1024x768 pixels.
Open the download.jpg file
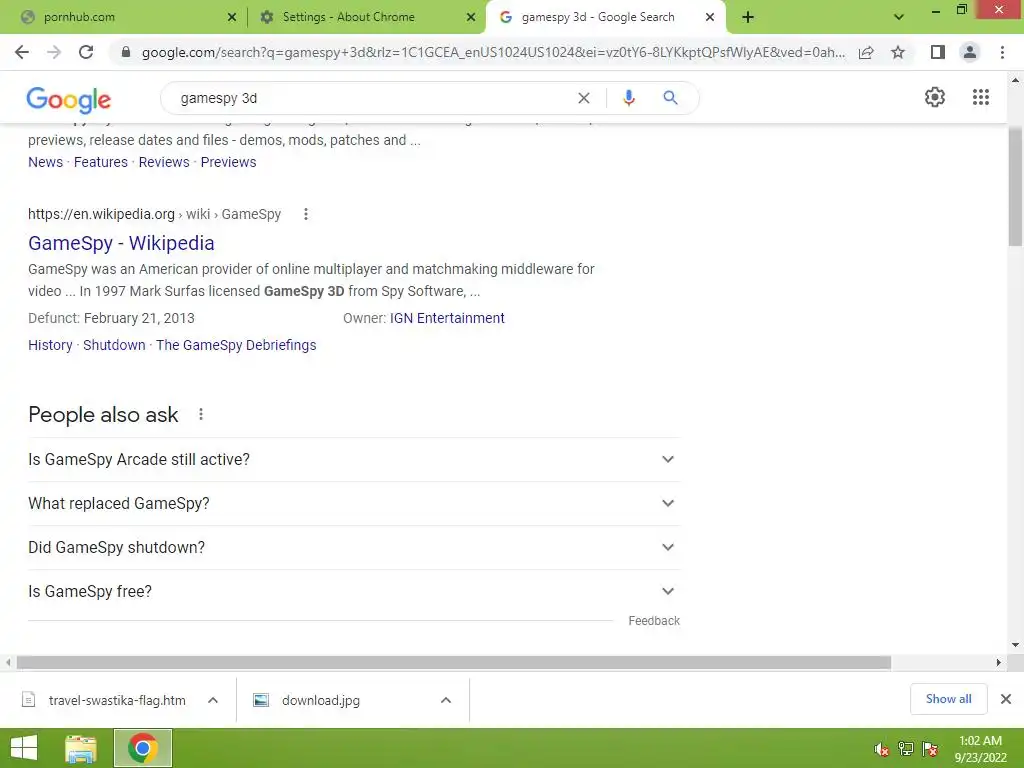click(x=321, y=700)
